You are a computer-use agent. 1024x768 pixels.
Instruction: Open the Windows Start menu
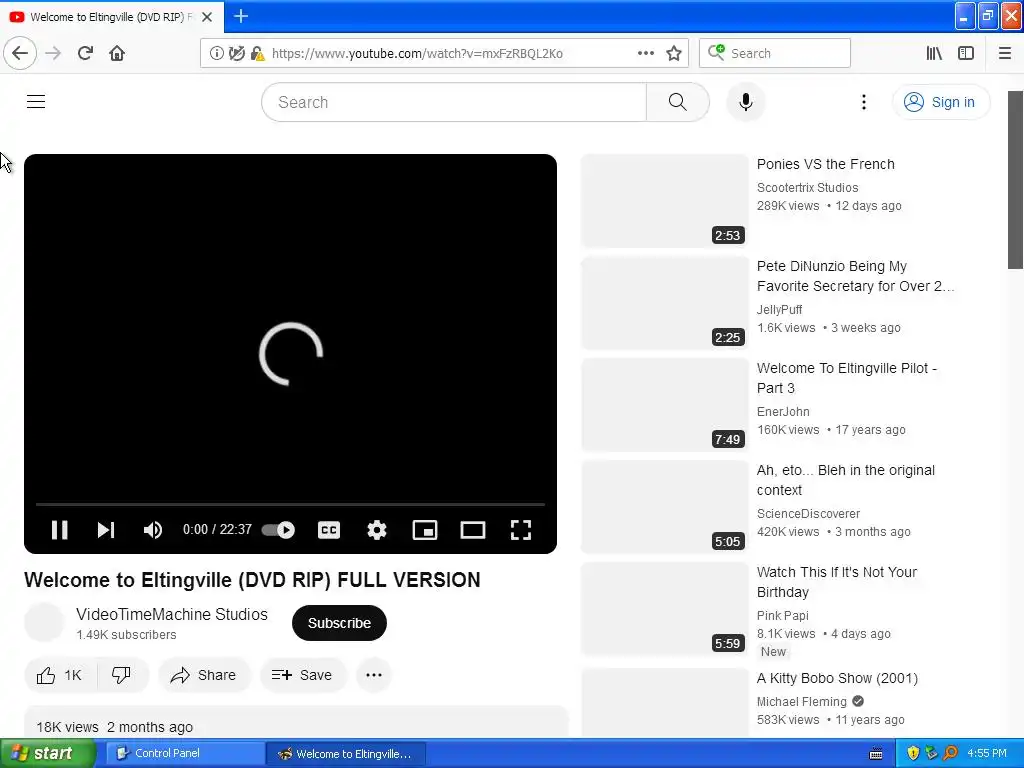pyautogui.click(x=48, y=754)
